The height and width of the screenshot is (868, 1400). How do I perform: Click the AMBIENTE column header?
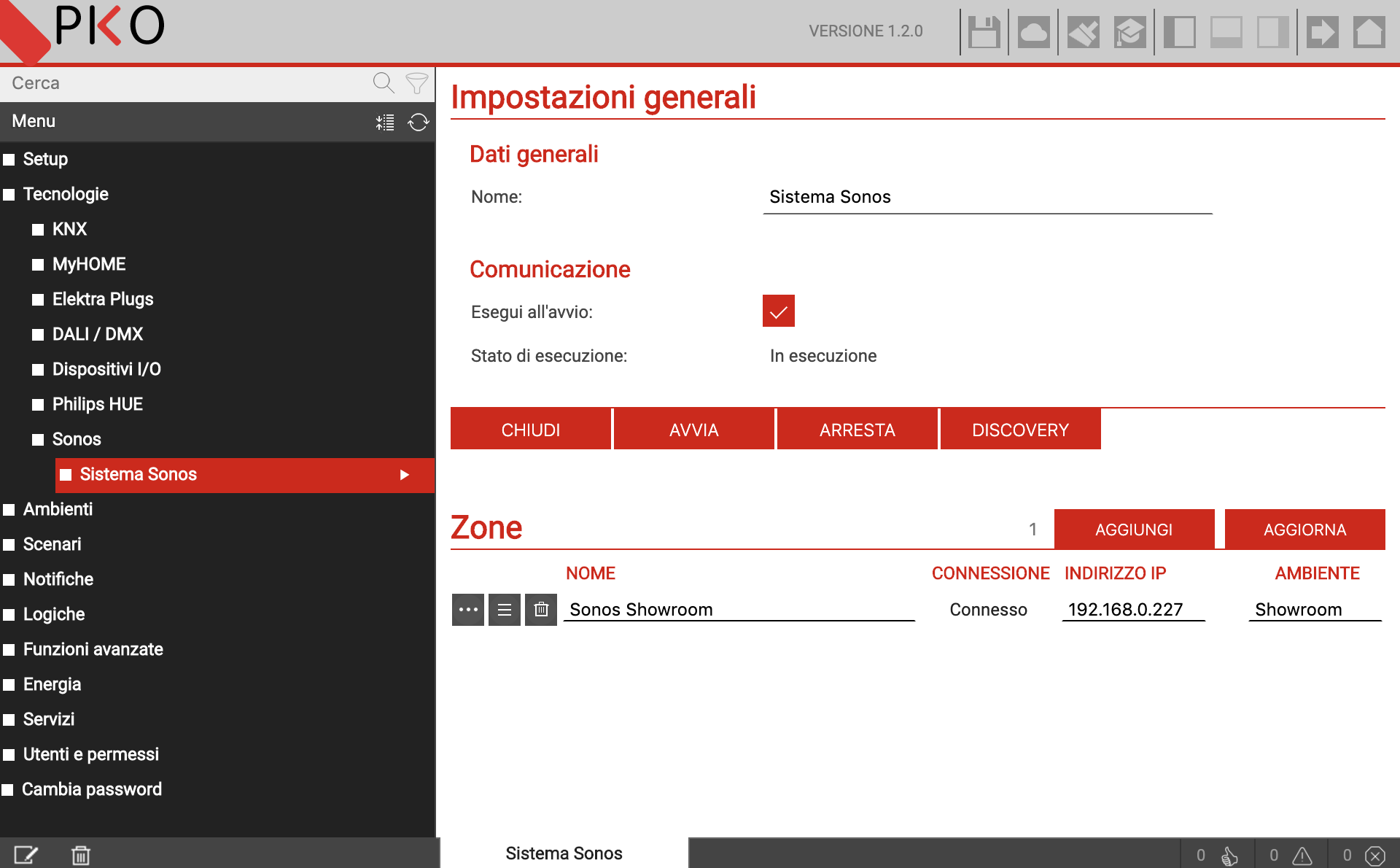[x=1317, y=573]
